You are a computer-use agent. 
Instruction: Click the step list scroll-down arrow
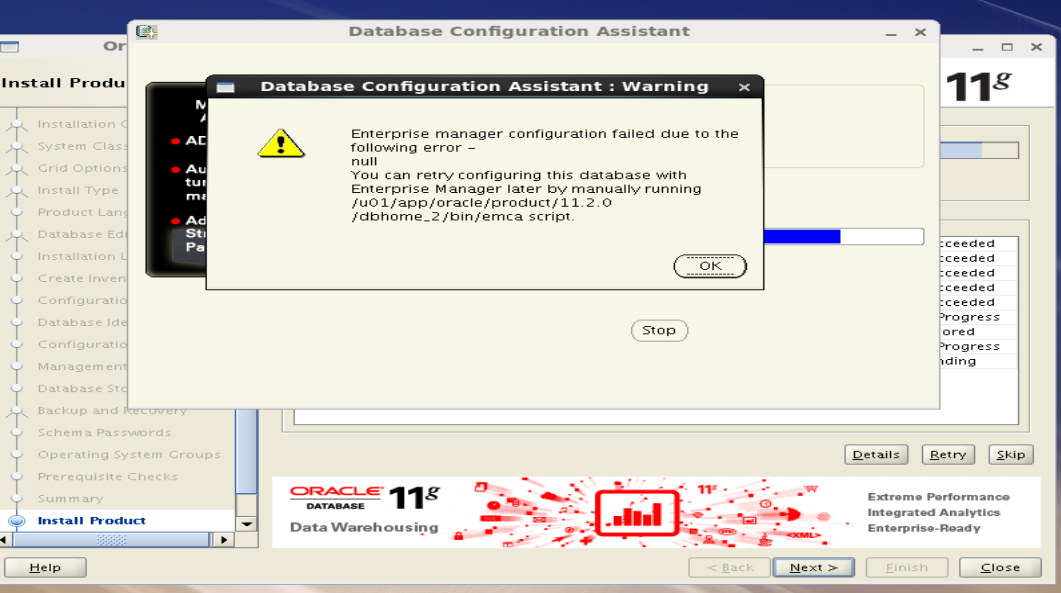(247, 524)
